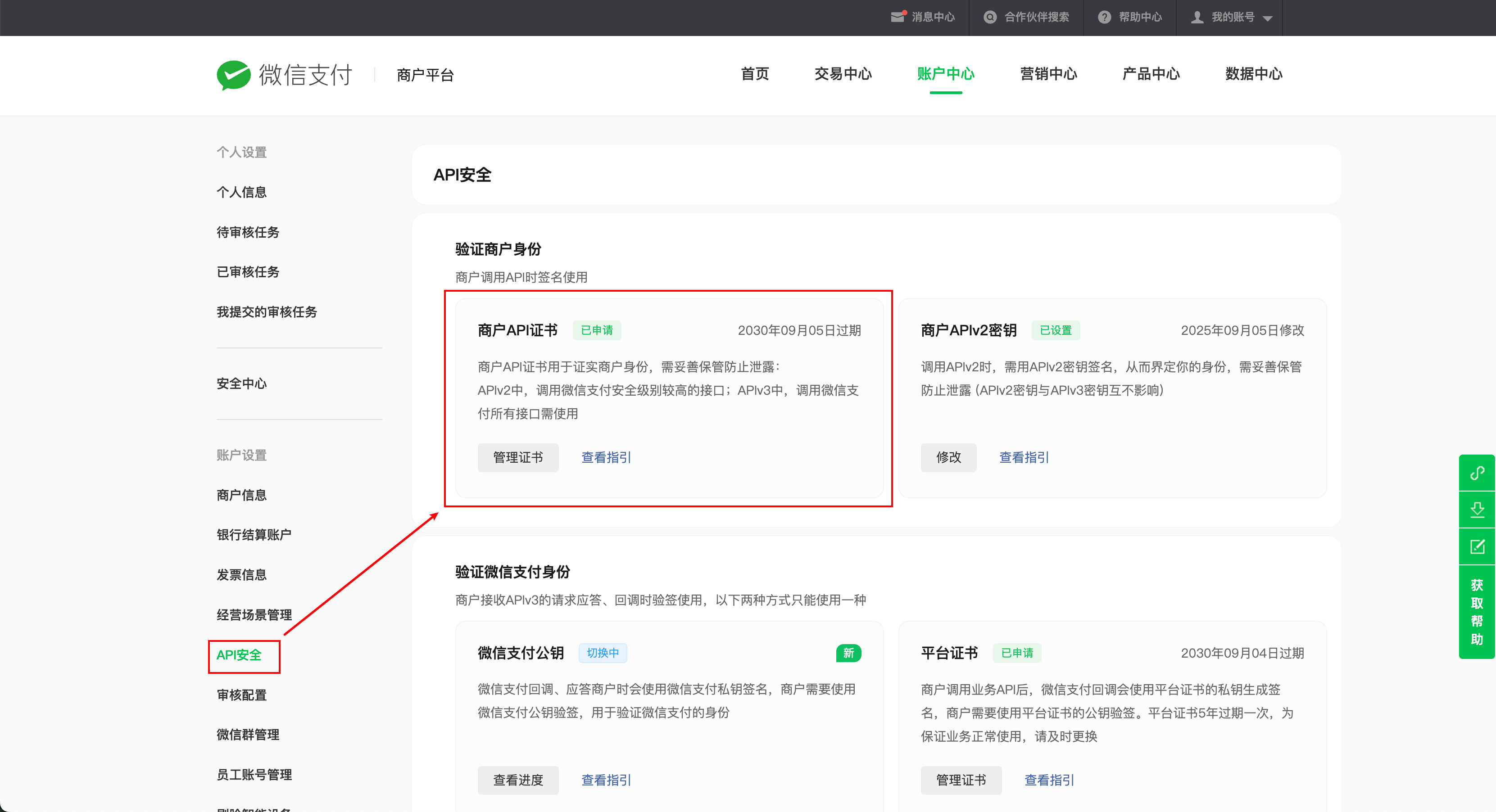The width and height of the screenshot is (1496, 812).
Task: Open 员工账号管理 sidebar item
Action: [x=254, y=774]
